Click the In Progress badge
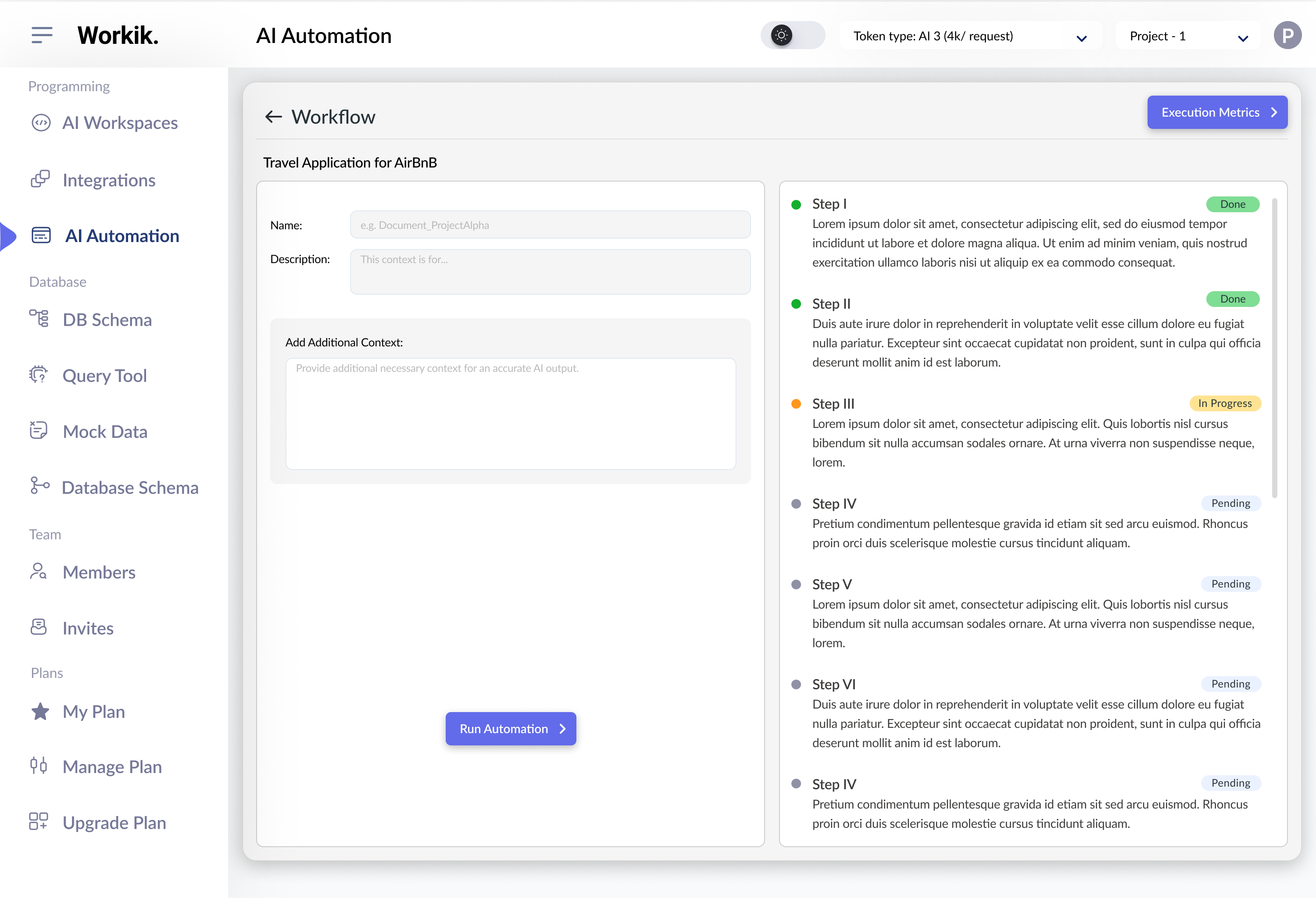Image resolution: width=1316 pixels, height=898 pixels. (1225, 403)
